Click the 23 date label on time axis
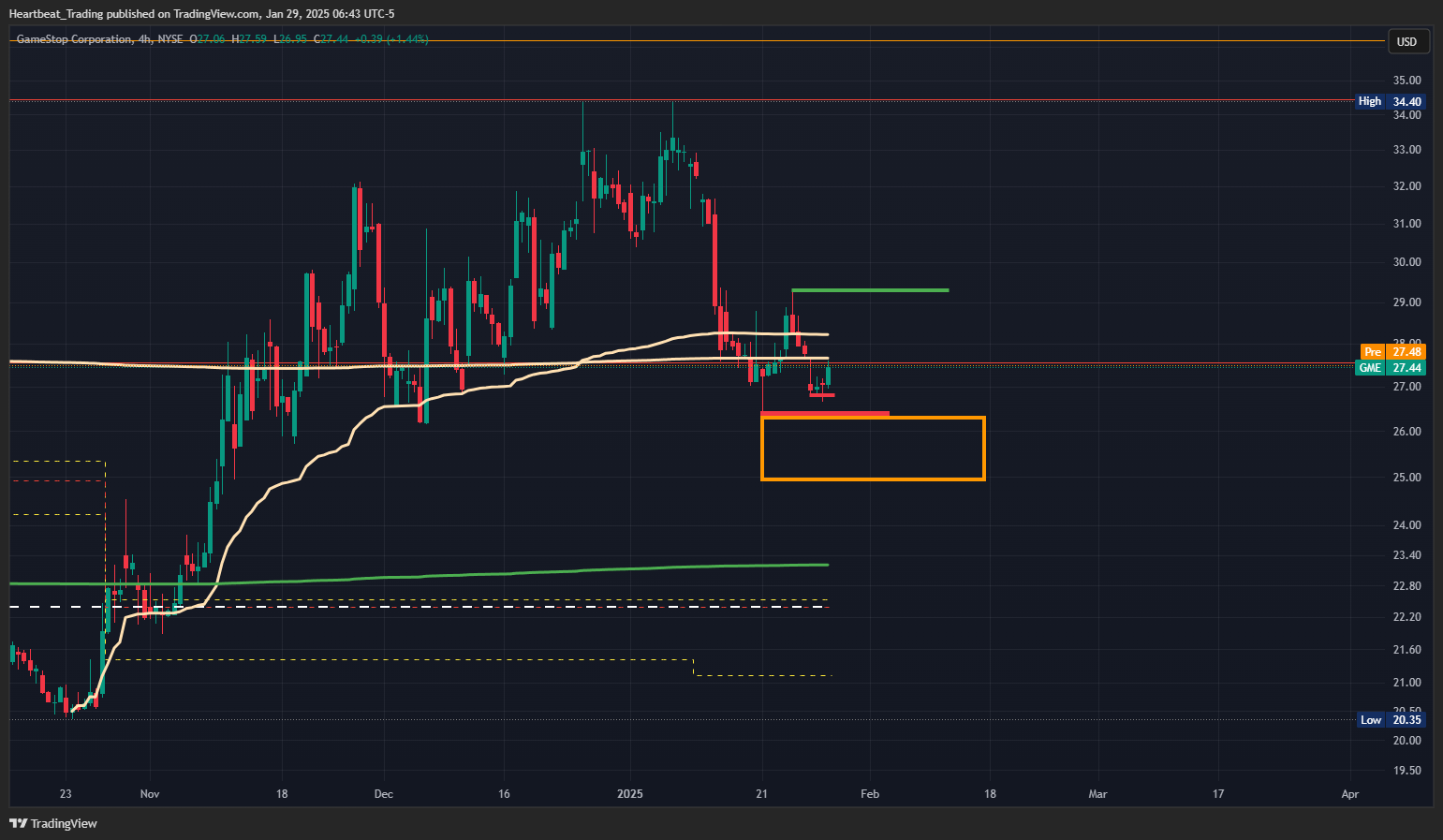Viewport: 1443px width, 840px height. 66,794
